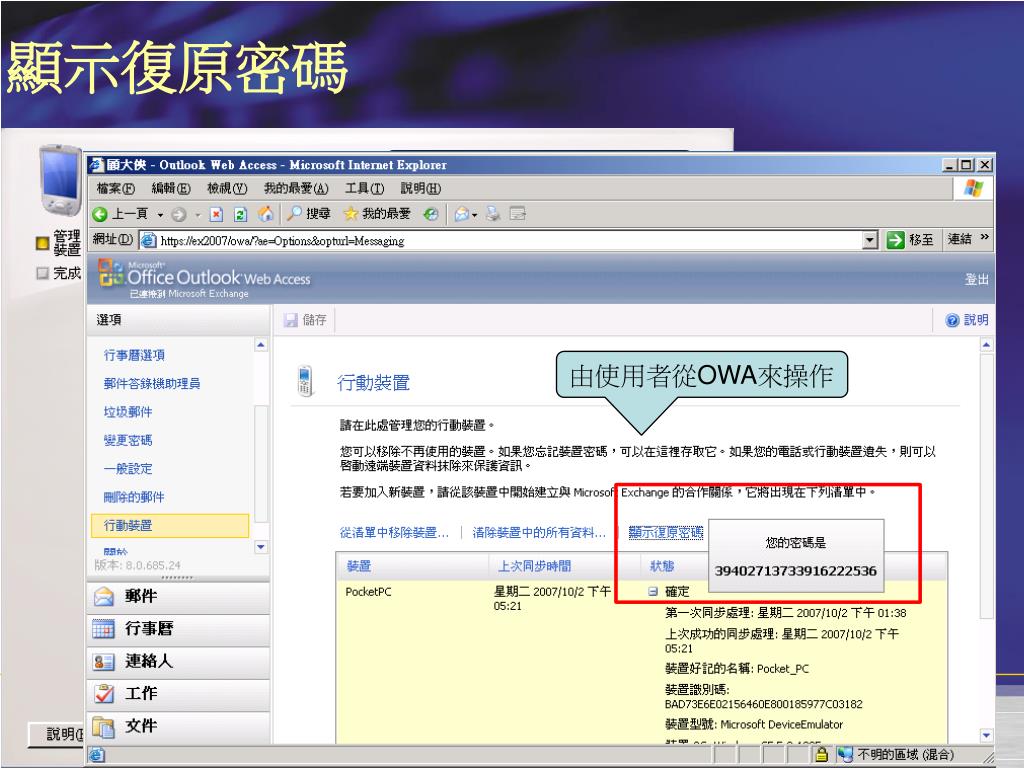The height and width of the screenshot is (768, 1024).
Task: Open the 說明 help link in OWA
Action: [x=967, y=320]
